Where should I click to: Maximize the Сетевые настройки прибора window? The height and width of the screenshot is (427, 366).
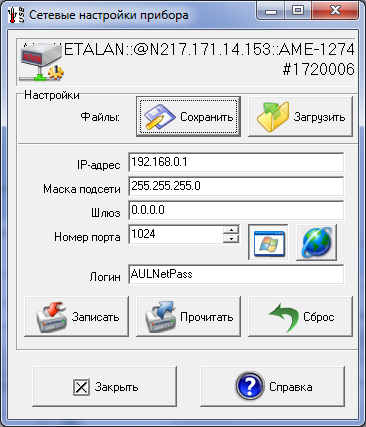pyautogui.click(x=298, y=11)
